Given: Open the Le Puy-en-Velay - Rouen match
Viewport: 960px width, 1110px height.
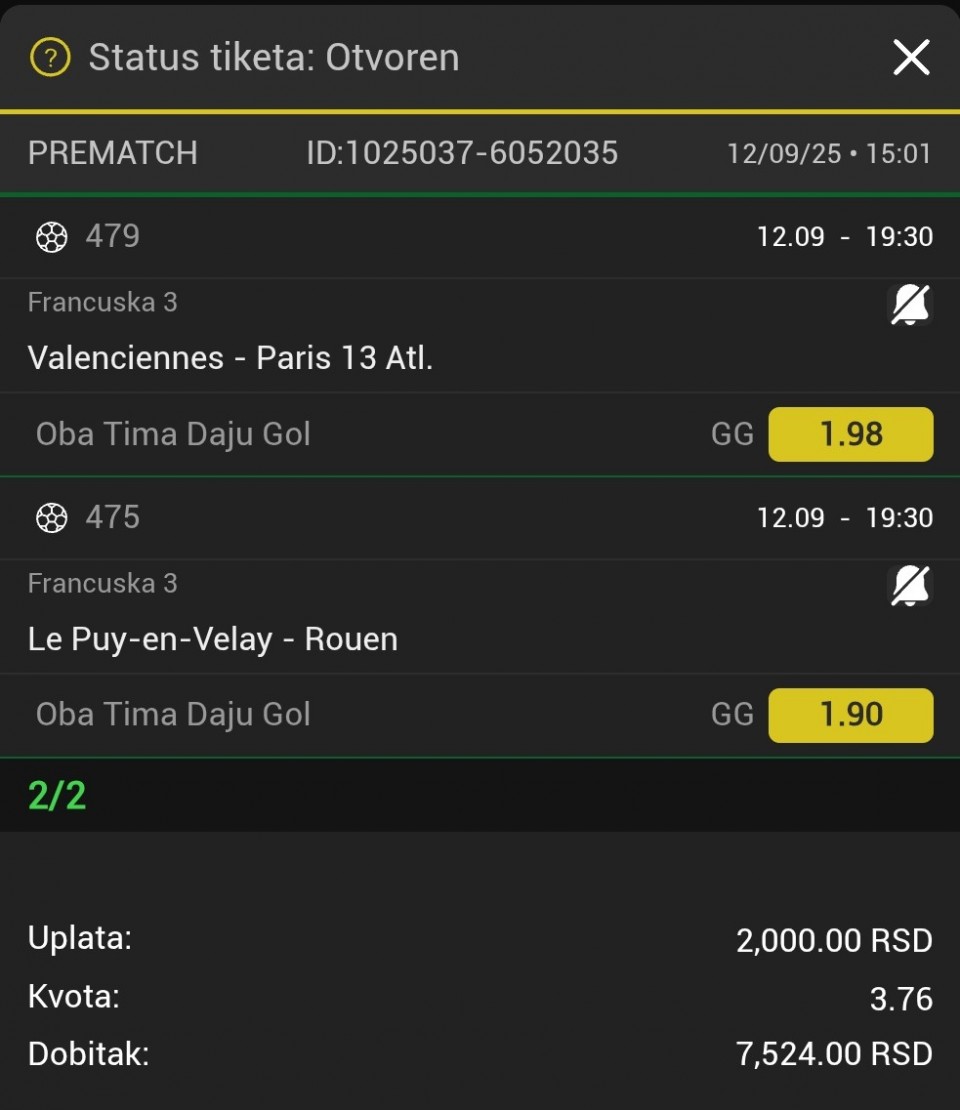Looking at the screenshot, I should point(212,639).
